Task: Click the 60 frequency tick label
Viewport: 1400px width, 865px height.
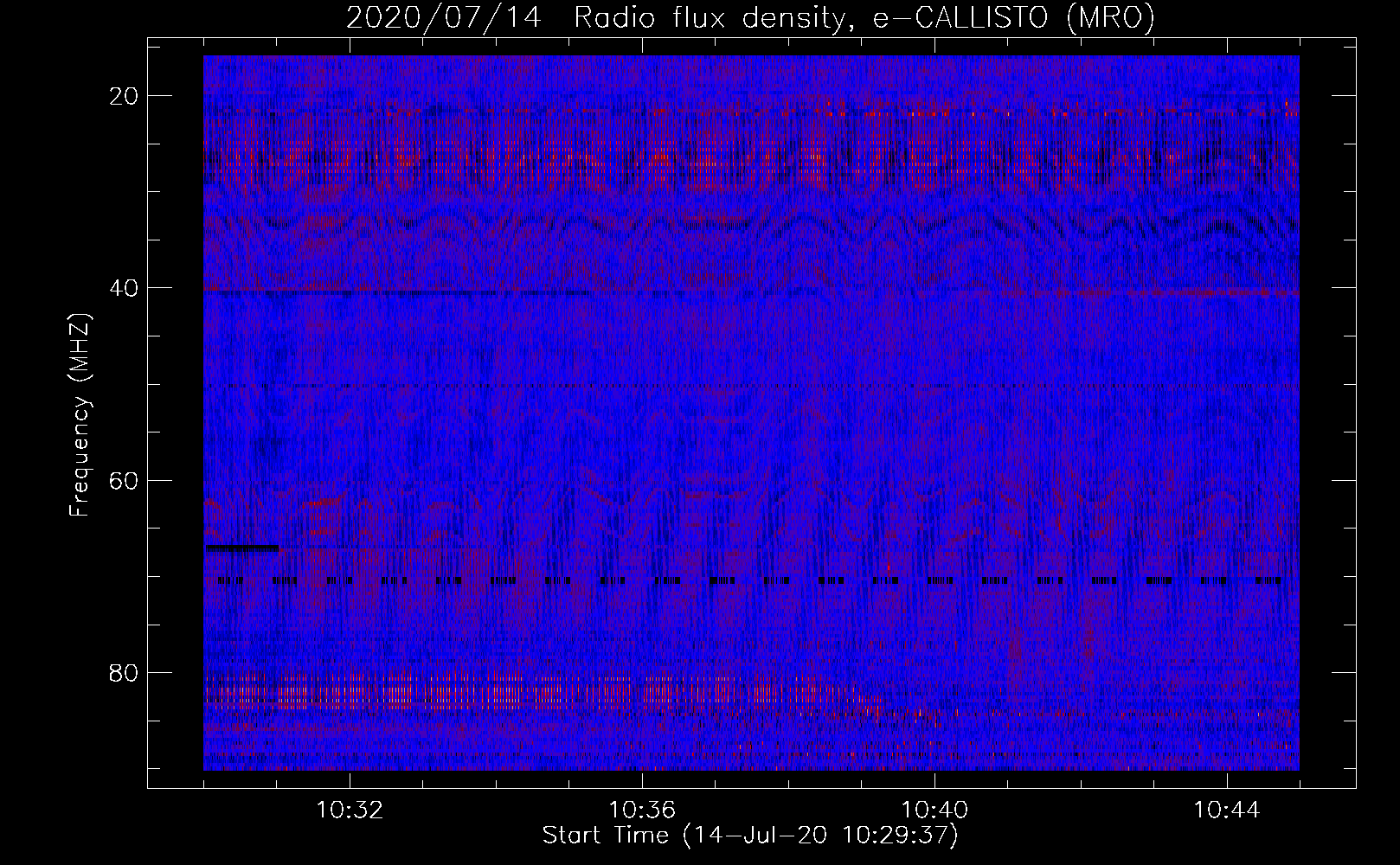Action: point(125,480)
